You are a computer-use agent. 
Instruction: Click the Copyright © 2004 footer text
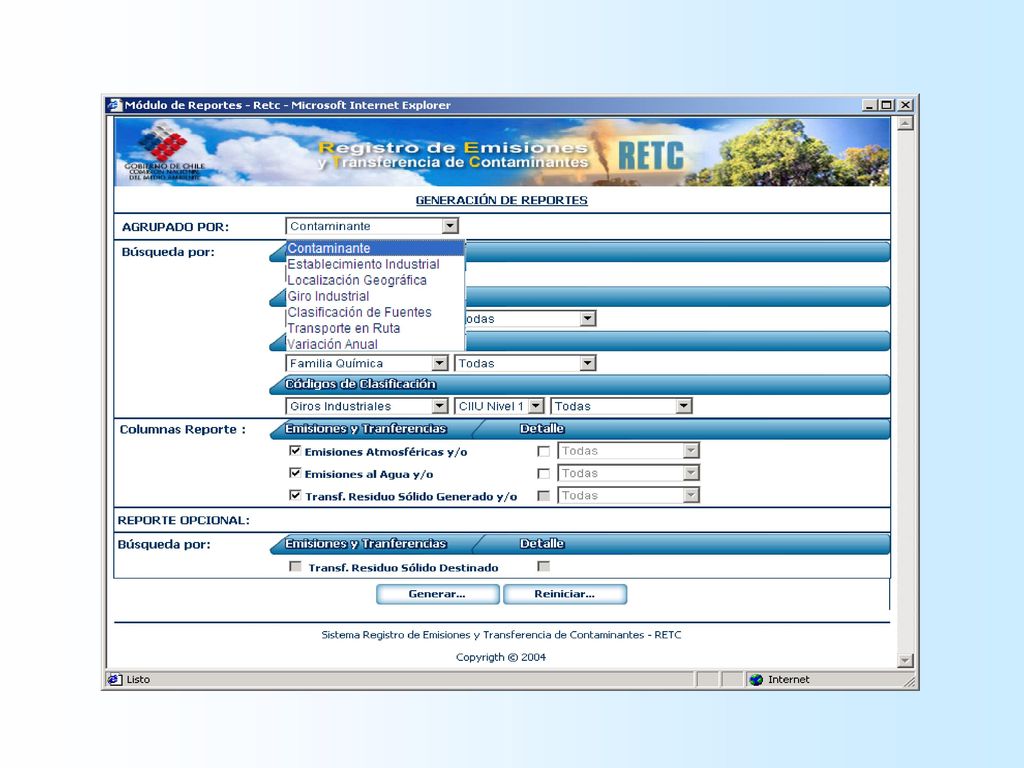pyautogui.click(x=501, y=657)
